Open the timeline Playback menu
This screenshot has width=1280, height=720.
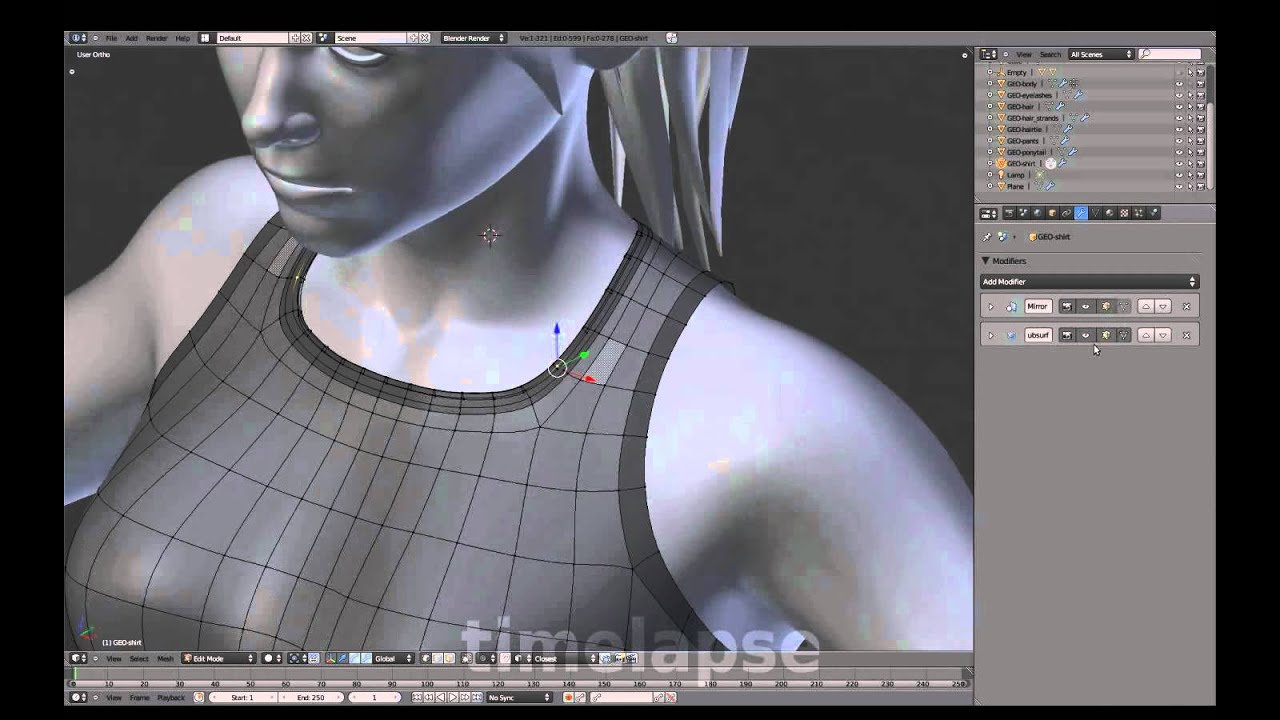(171, 697)
